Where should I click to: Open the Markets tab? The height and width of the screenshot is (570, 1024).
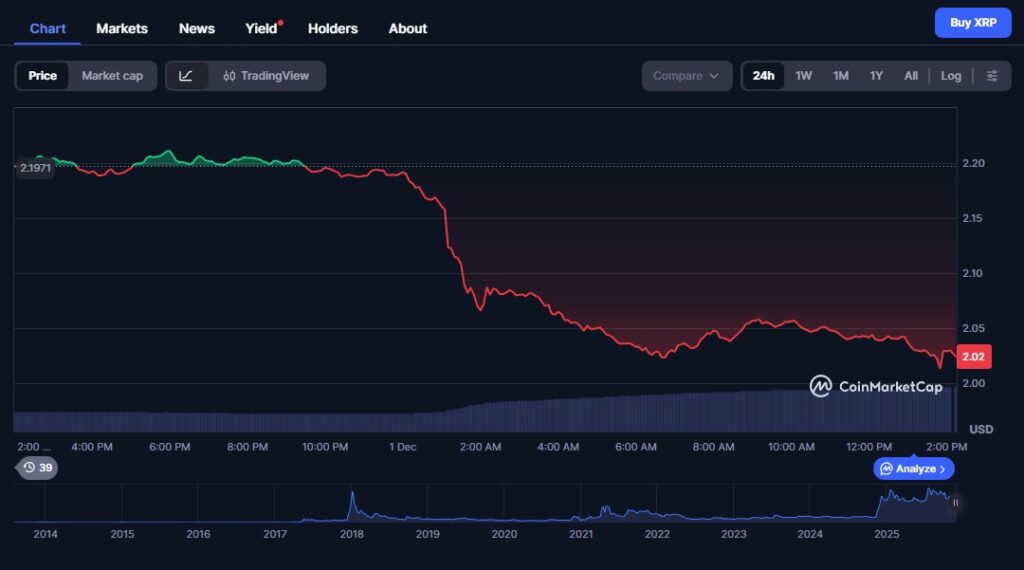[x=122, y=29]
